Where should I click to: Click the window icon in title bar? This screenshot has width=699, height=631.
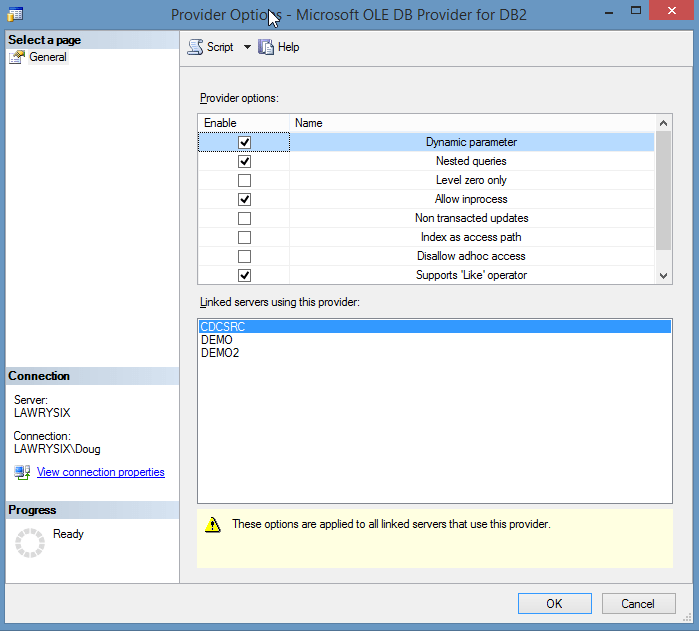[14, 14]
